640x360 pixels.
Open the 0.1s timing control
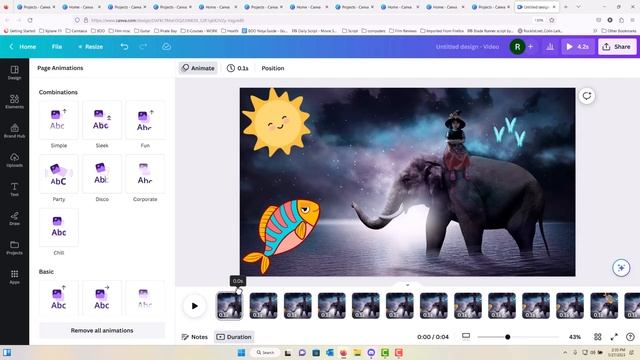click(x=238, y=68)
